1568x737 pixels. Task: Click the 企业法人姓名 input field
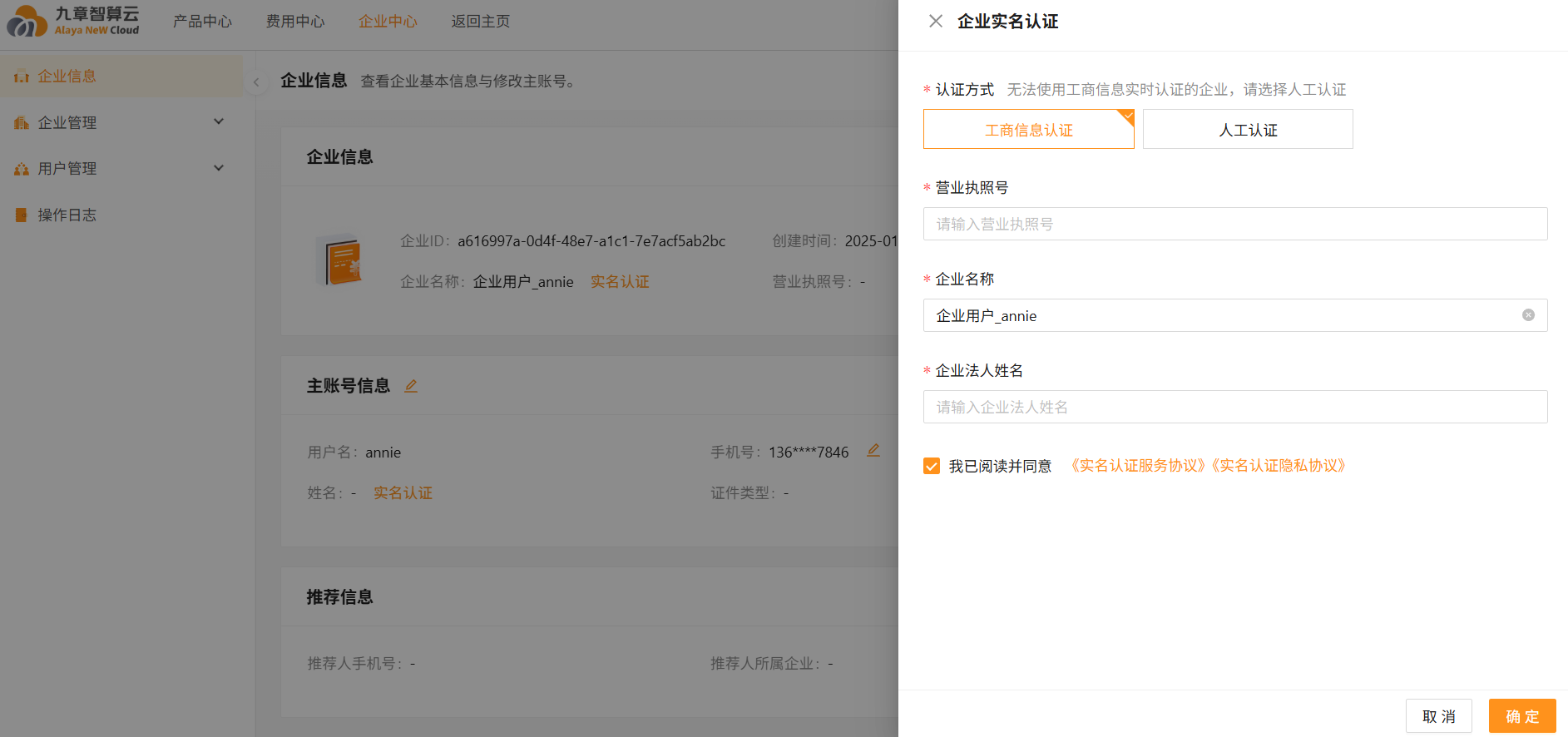click(1234, 408)
